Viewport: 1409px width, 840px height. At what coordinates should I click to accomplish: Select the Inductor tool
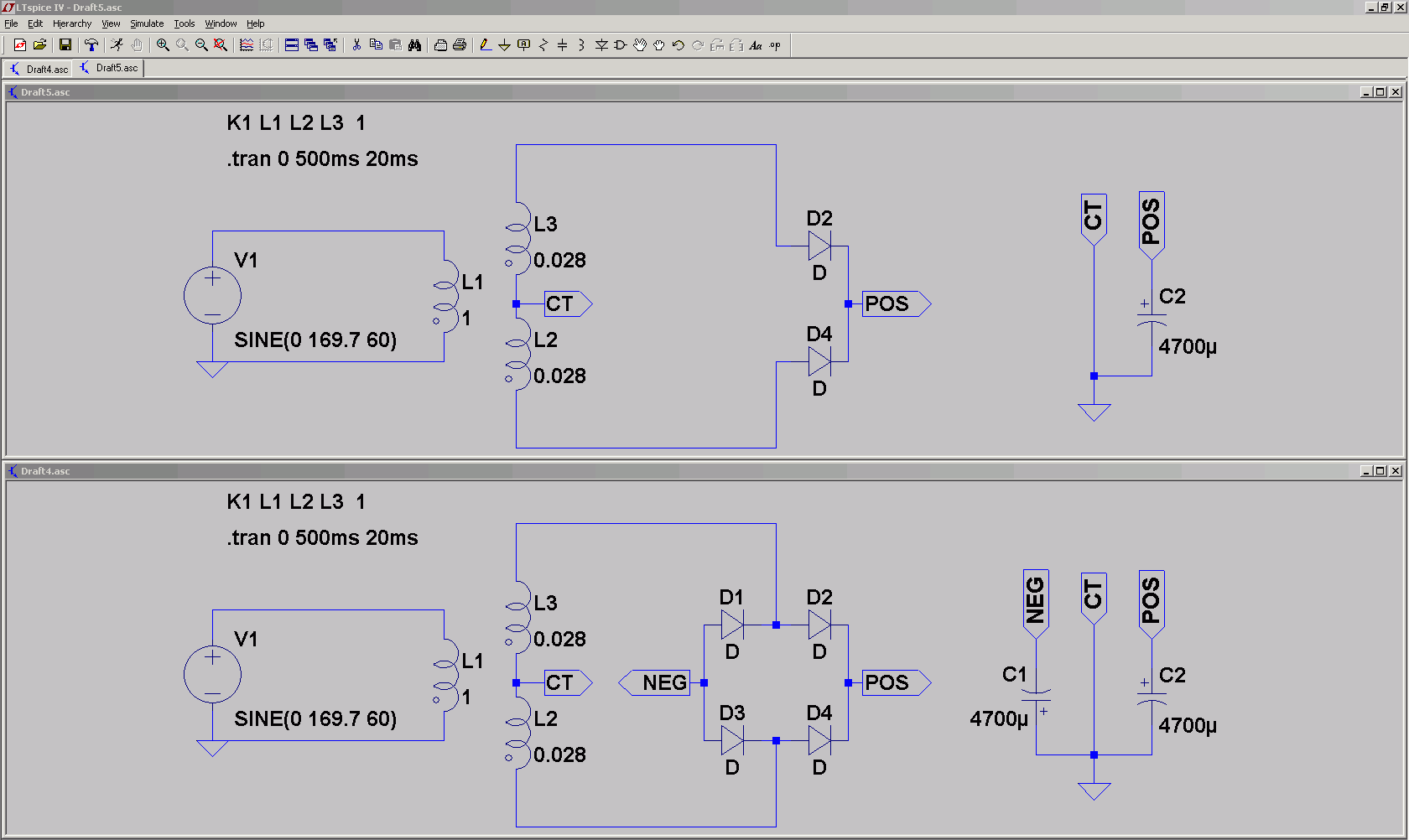[x=582, y=45]
